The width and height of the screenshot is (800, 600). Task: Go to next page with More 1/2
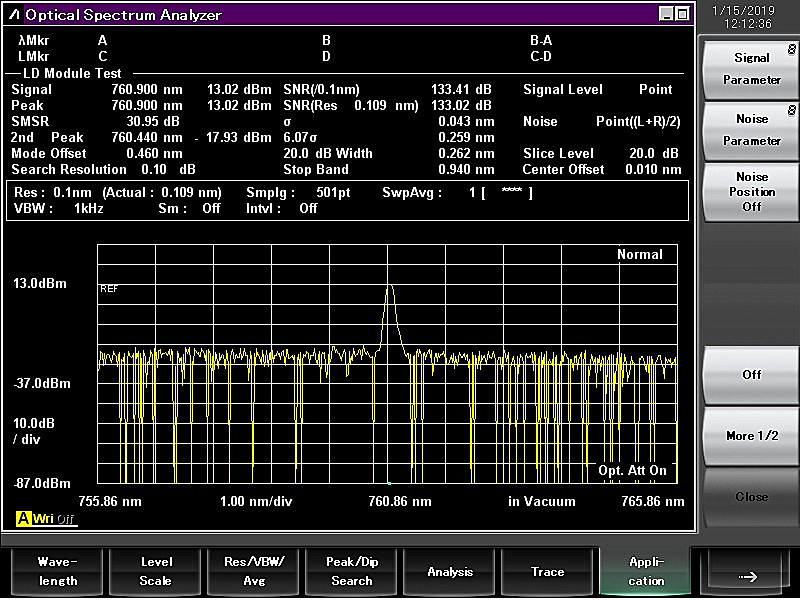tap(751, 436)
